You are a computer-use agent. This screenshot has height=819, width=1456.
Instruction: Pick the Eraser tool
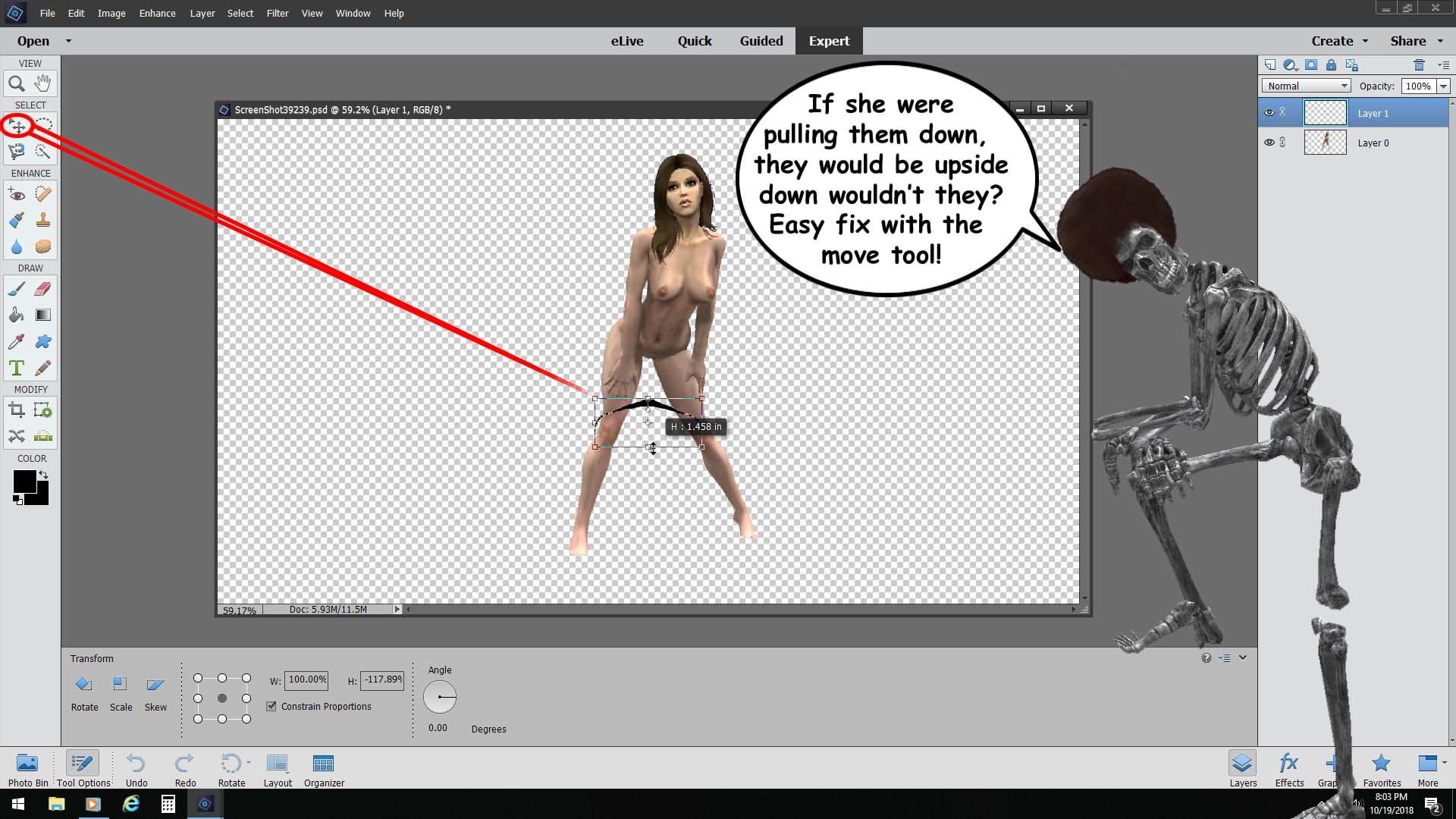43,289
